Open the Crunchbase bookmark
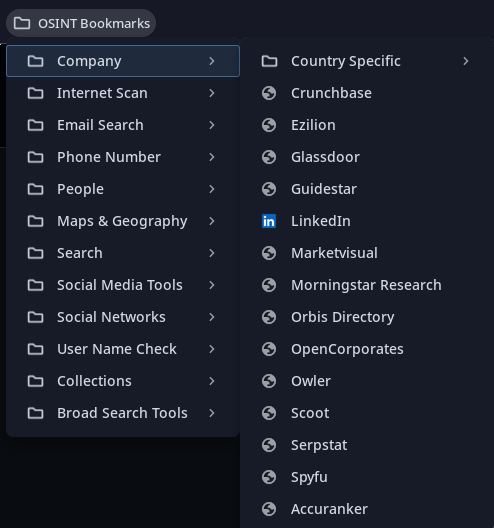This screenshot has width=494, height=528. tap(367, 93)
